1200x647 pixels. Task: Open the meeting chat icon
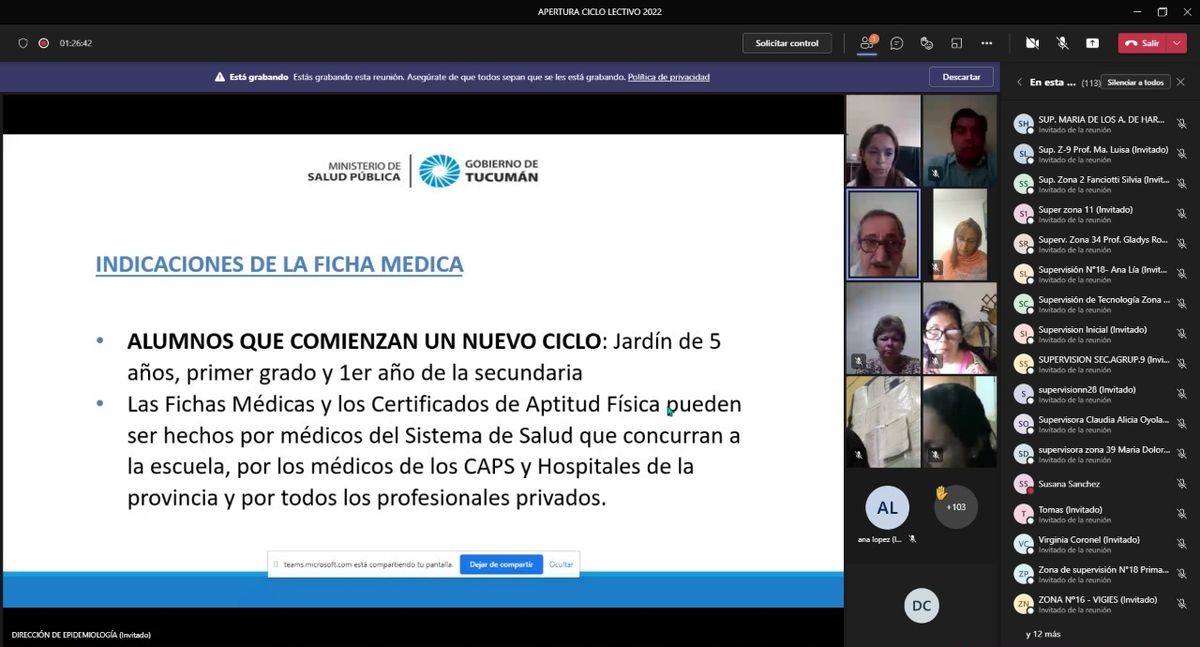point(896,43)
